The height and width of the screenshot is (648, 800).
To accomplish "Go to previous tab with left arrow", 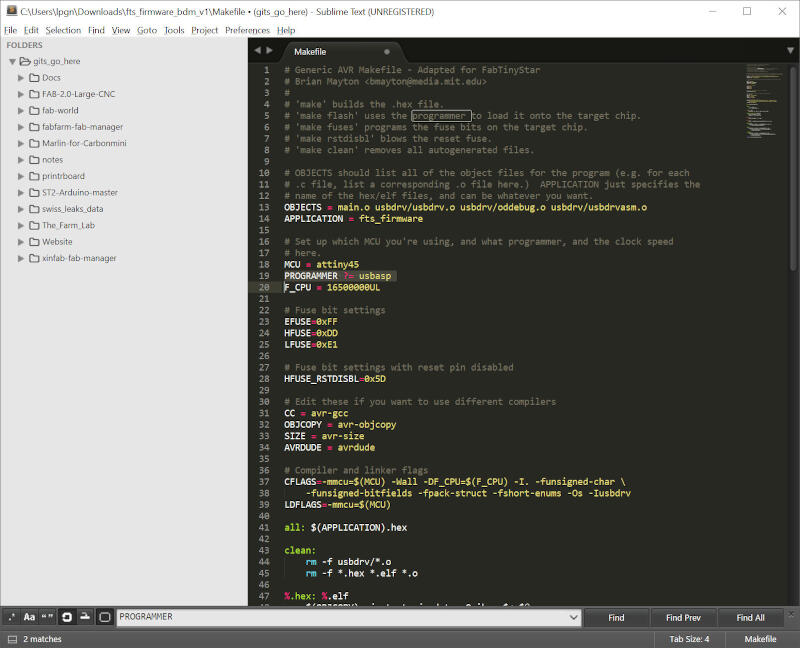I will (x=257, y=50).
